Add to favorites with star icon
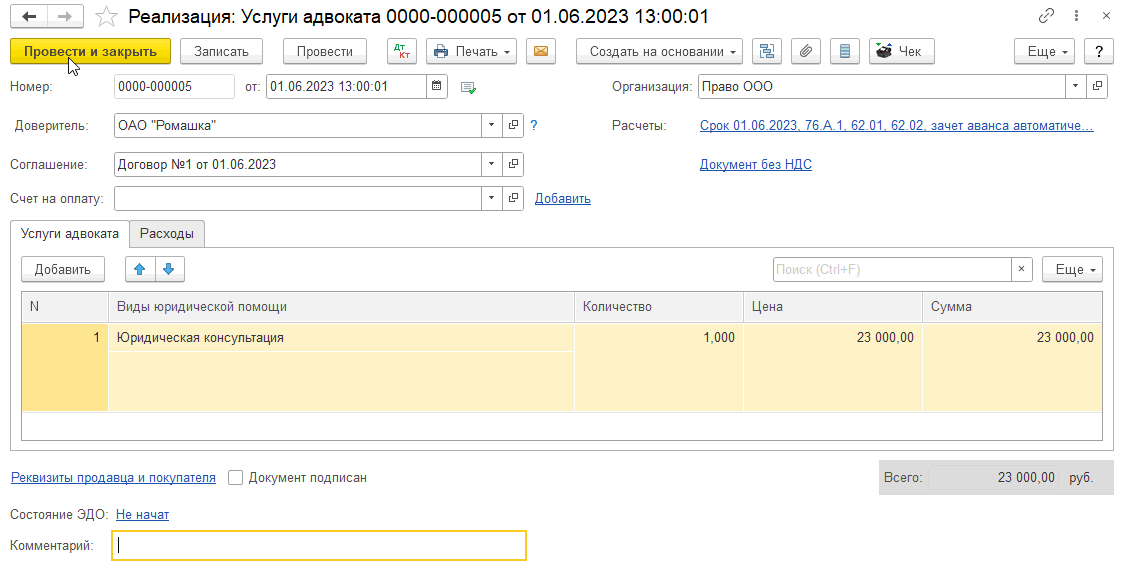This screenshot has height=565, width=1125. 105,17
